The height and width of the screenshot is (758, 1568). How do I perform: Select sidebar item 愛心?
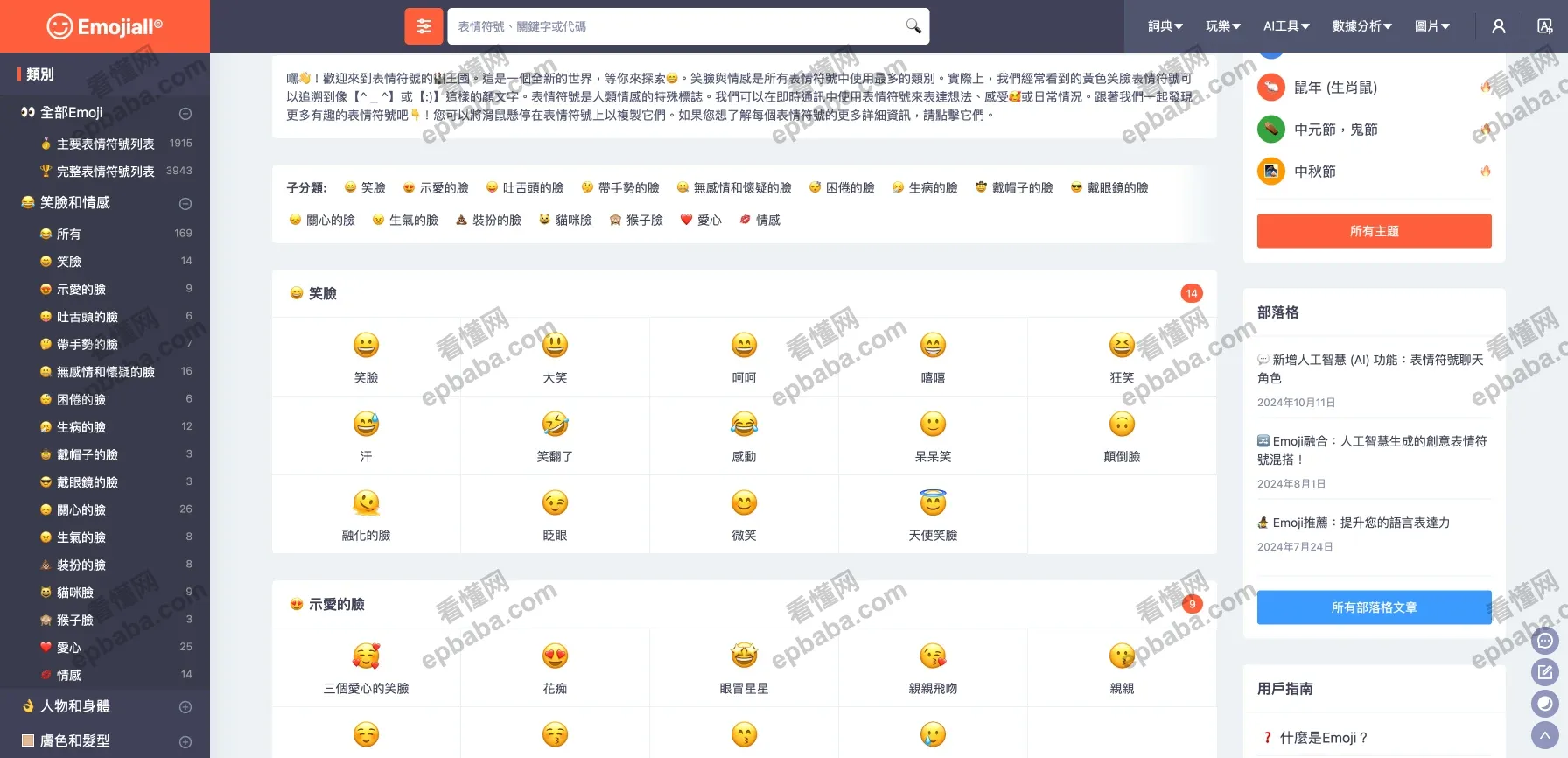tap(68, 648)
